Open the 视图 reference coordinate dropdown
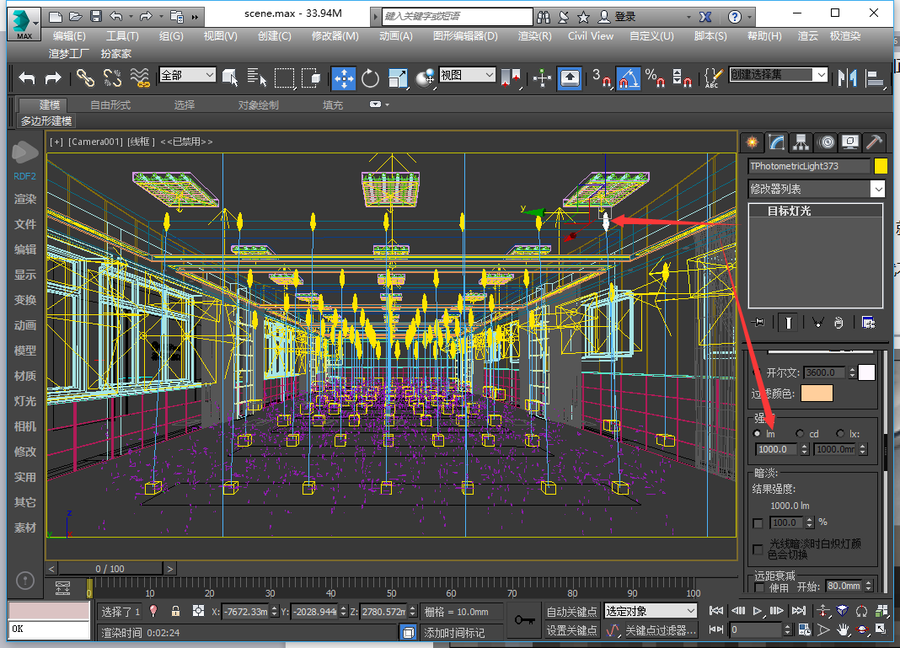 point(467,75)
